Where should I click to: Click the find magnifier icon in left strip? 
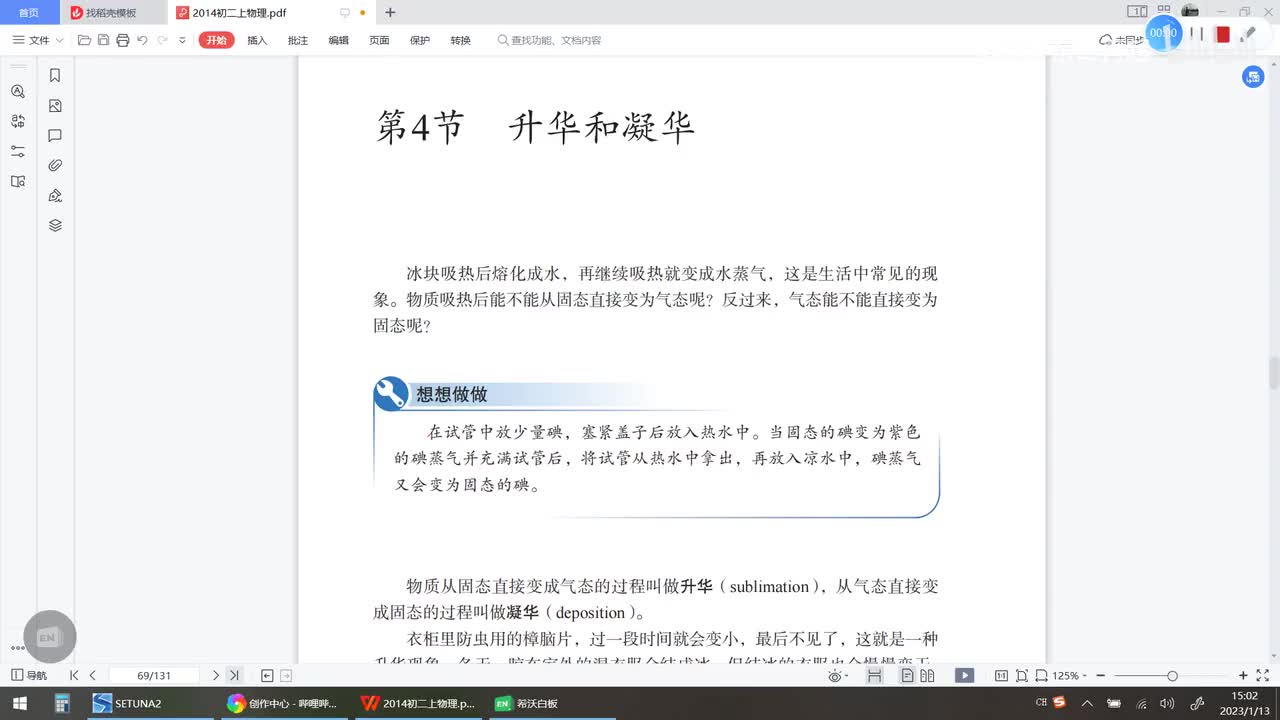pos(17,91)
